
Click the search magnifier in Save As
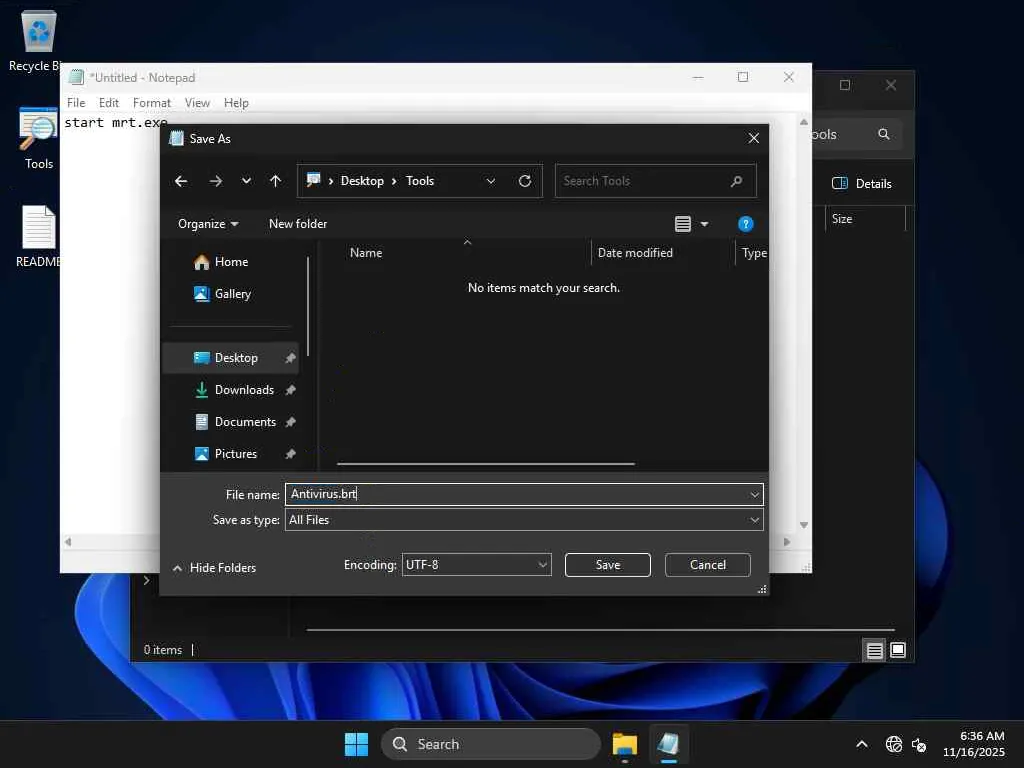click(737, 181)
